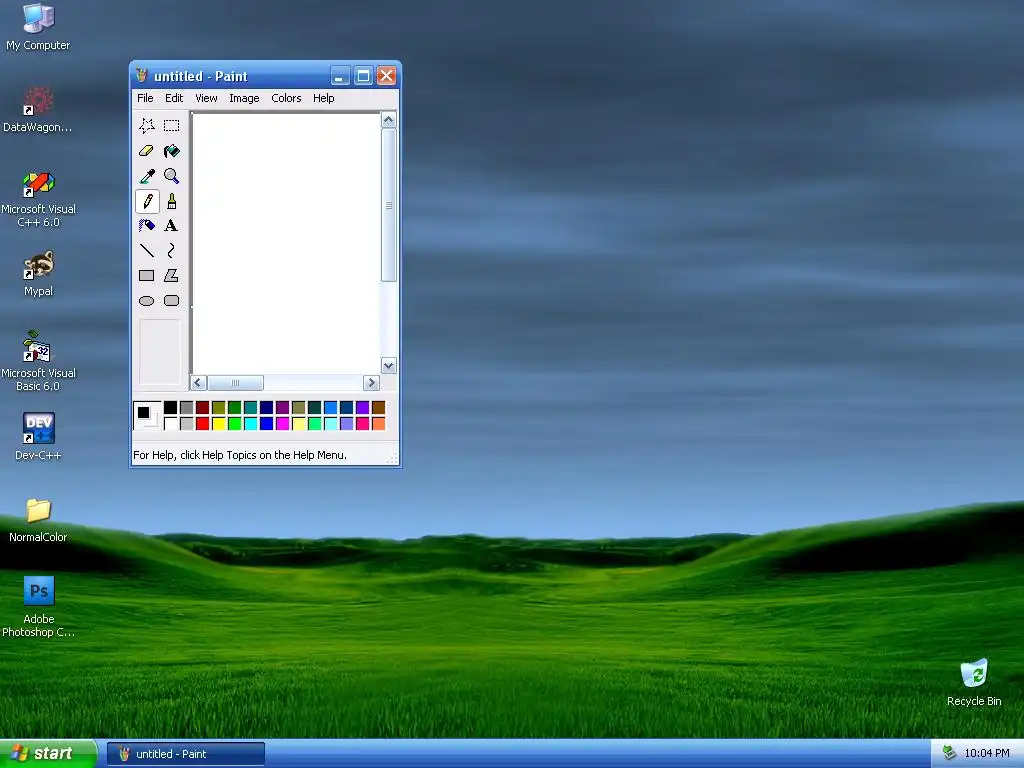Activate the Text tool

point(172,226)
